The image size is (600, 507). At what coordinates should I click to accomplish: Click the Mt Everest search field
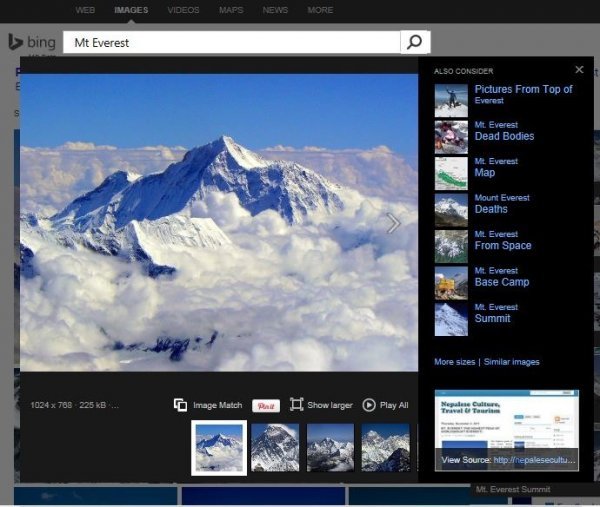232,42
